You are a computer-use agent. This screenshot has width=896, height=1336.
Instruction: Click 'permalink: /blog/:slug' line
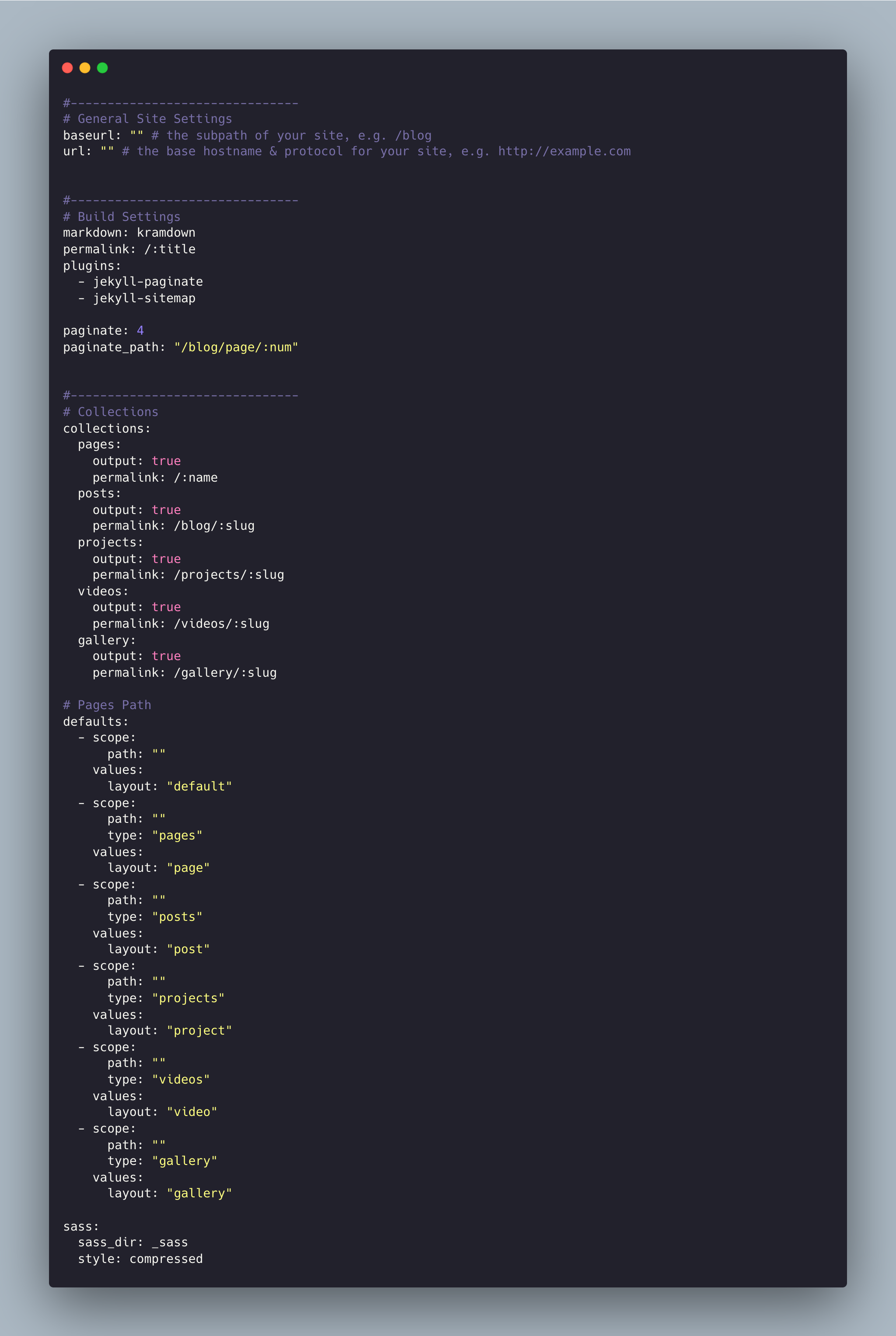[174, 526]
